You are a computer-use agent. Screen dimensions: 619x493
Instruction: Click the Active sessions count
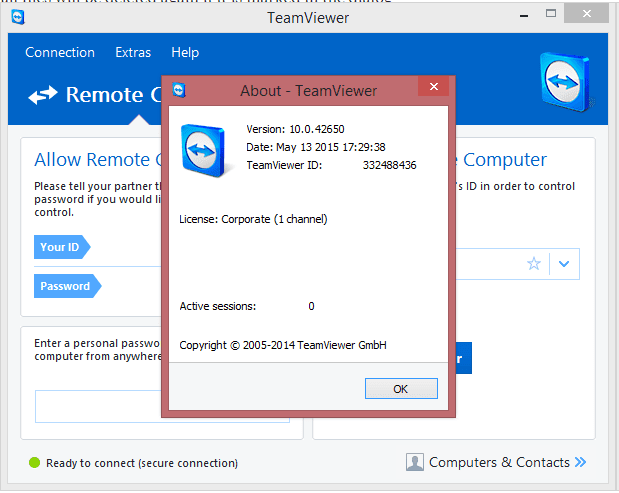tap(311, 306)
